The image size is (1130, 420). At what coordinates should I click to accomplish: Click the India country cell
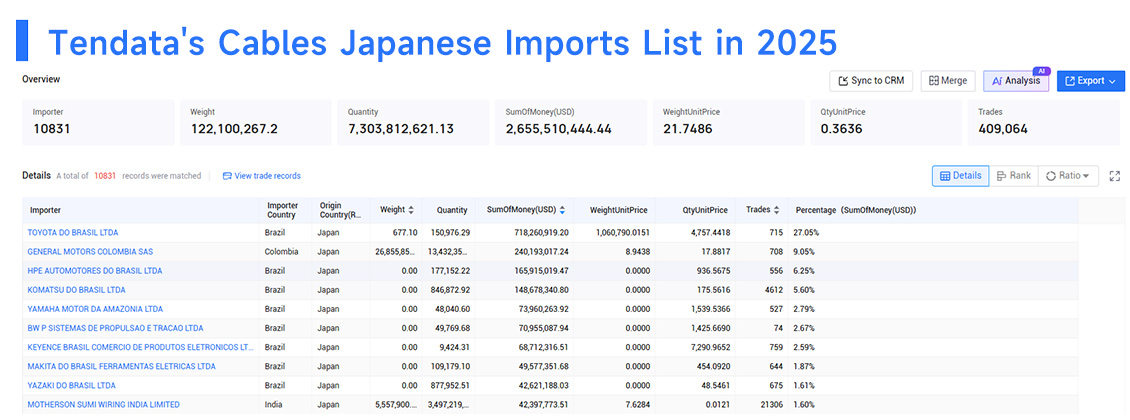(x=273, y=404)
